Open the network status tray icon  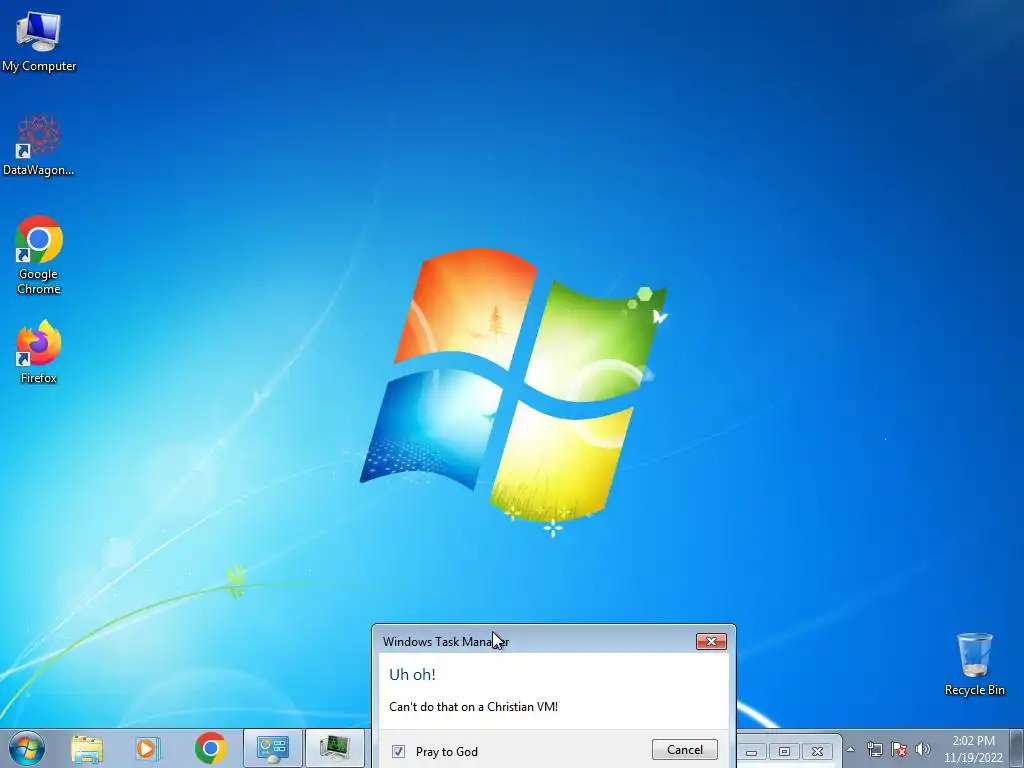874,750
